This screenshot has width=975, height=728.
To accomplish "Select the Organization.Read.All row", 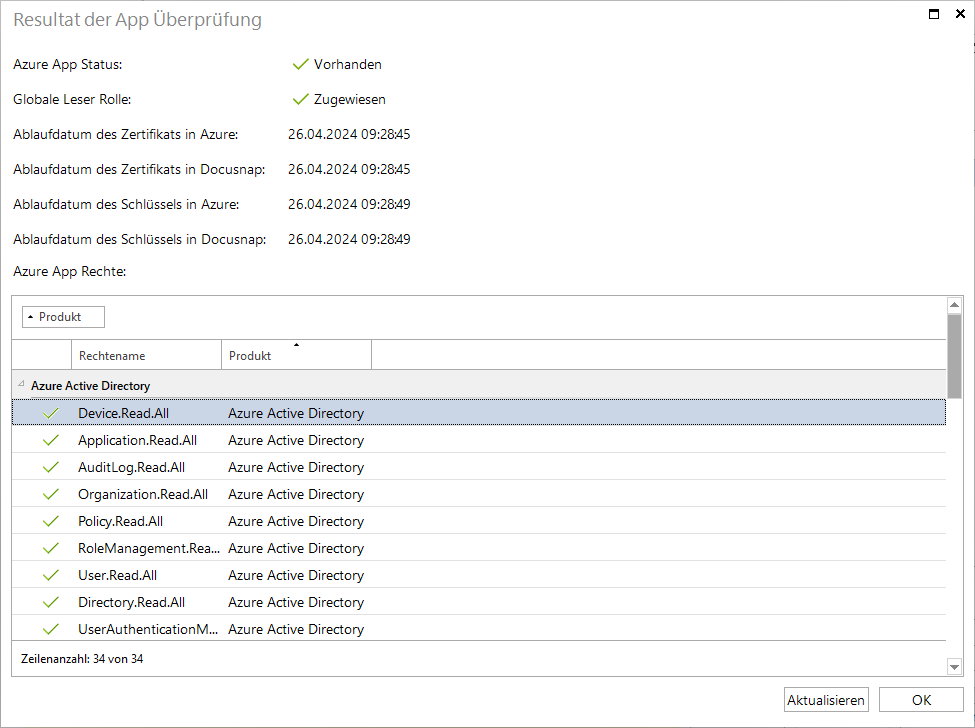I will [x=479, y=494].
